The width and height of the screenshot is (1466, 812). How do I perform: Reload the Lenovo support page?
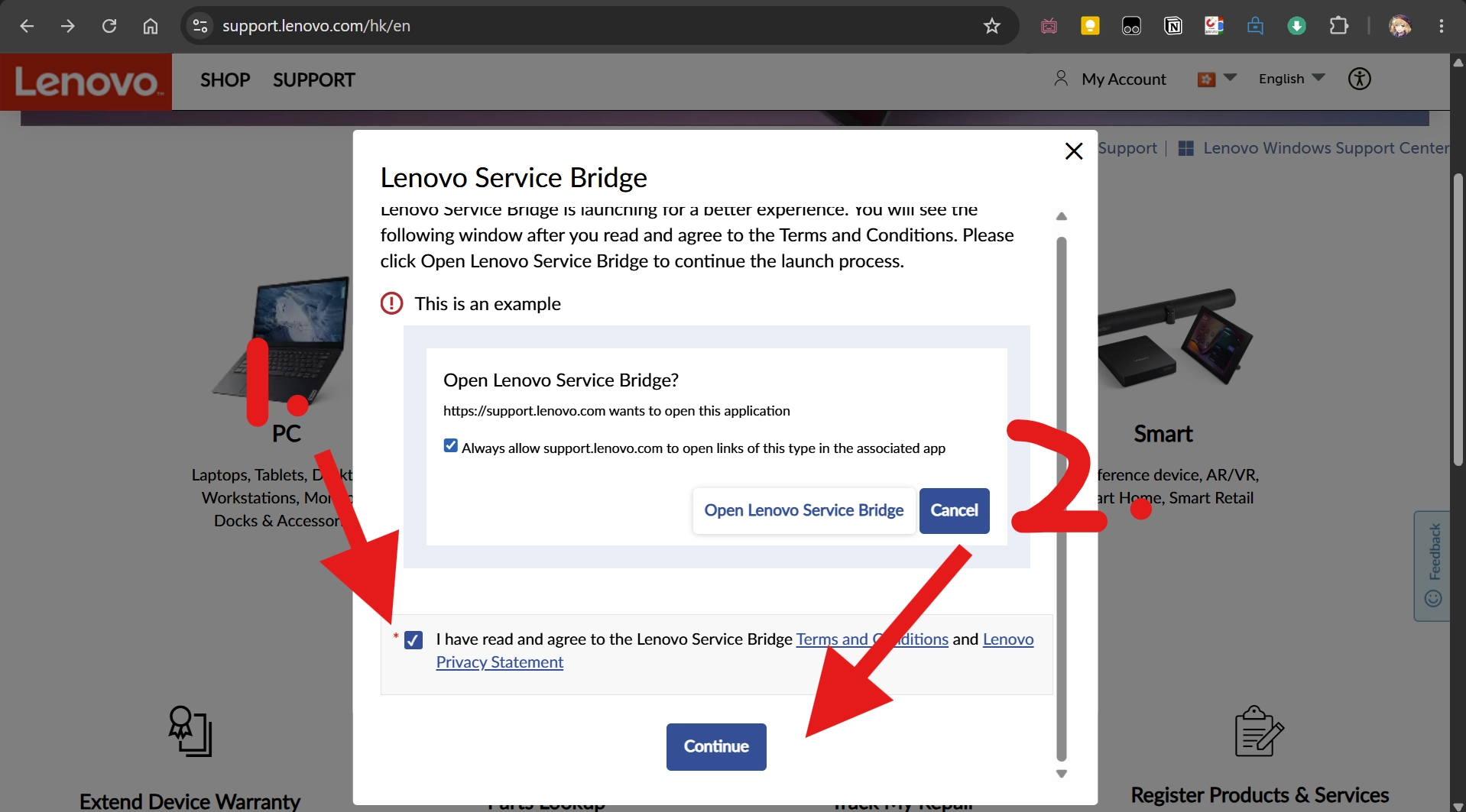click(x=109, y=26)
